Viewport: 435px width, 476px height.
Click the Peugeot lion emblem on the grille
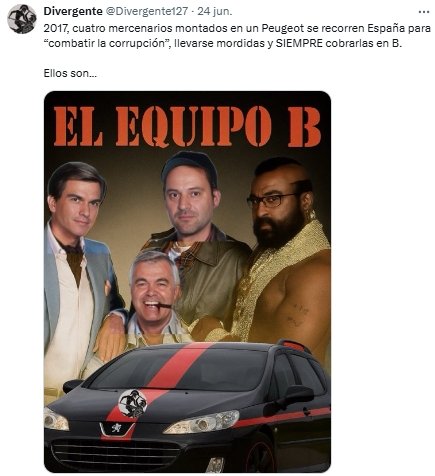(117, 427)
